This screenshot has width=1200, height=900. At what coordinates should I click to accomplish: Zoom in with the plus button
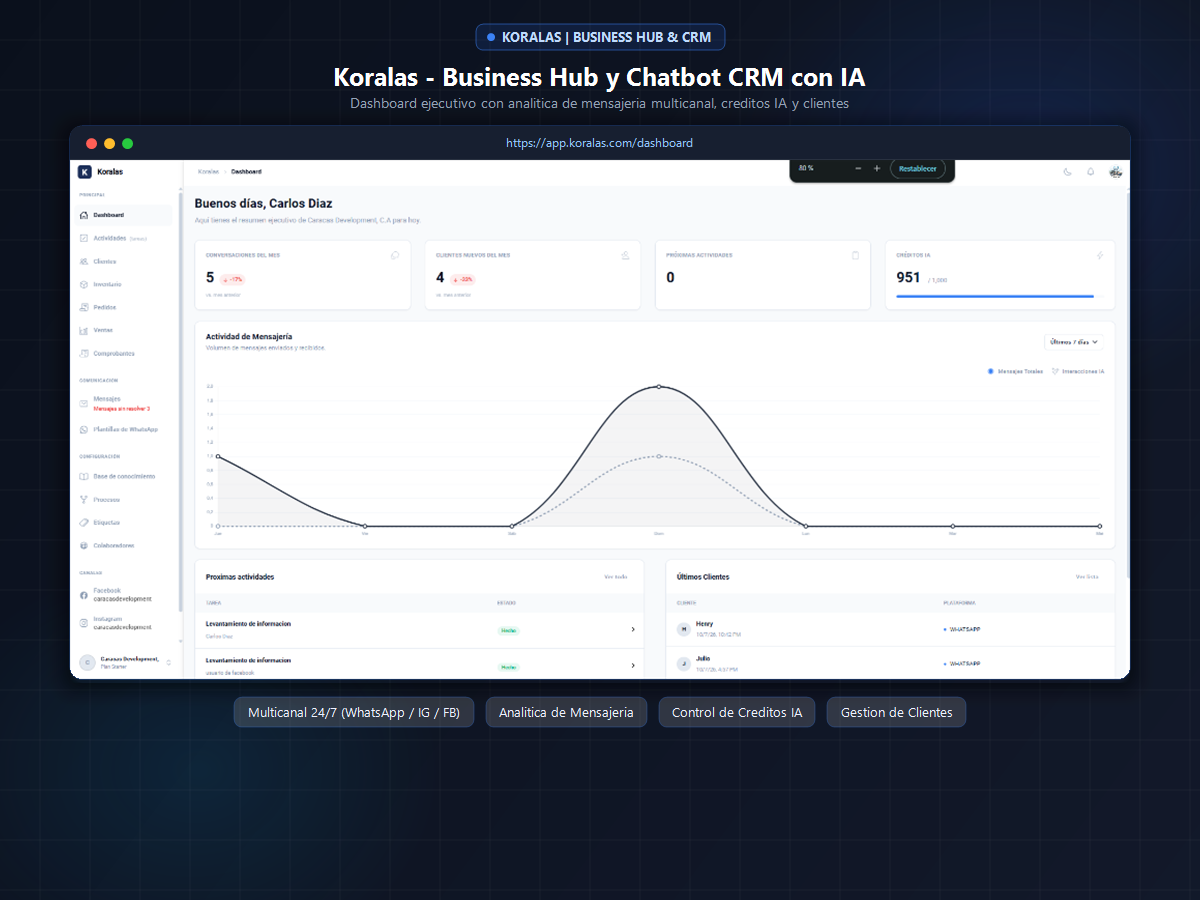[x=877, y=168]
